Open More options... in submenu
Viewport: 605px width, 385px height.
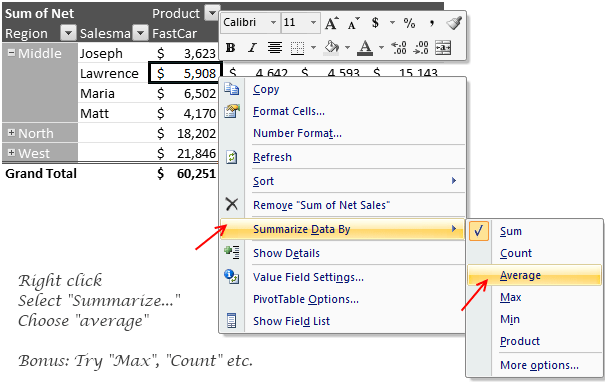coord(535,365)
